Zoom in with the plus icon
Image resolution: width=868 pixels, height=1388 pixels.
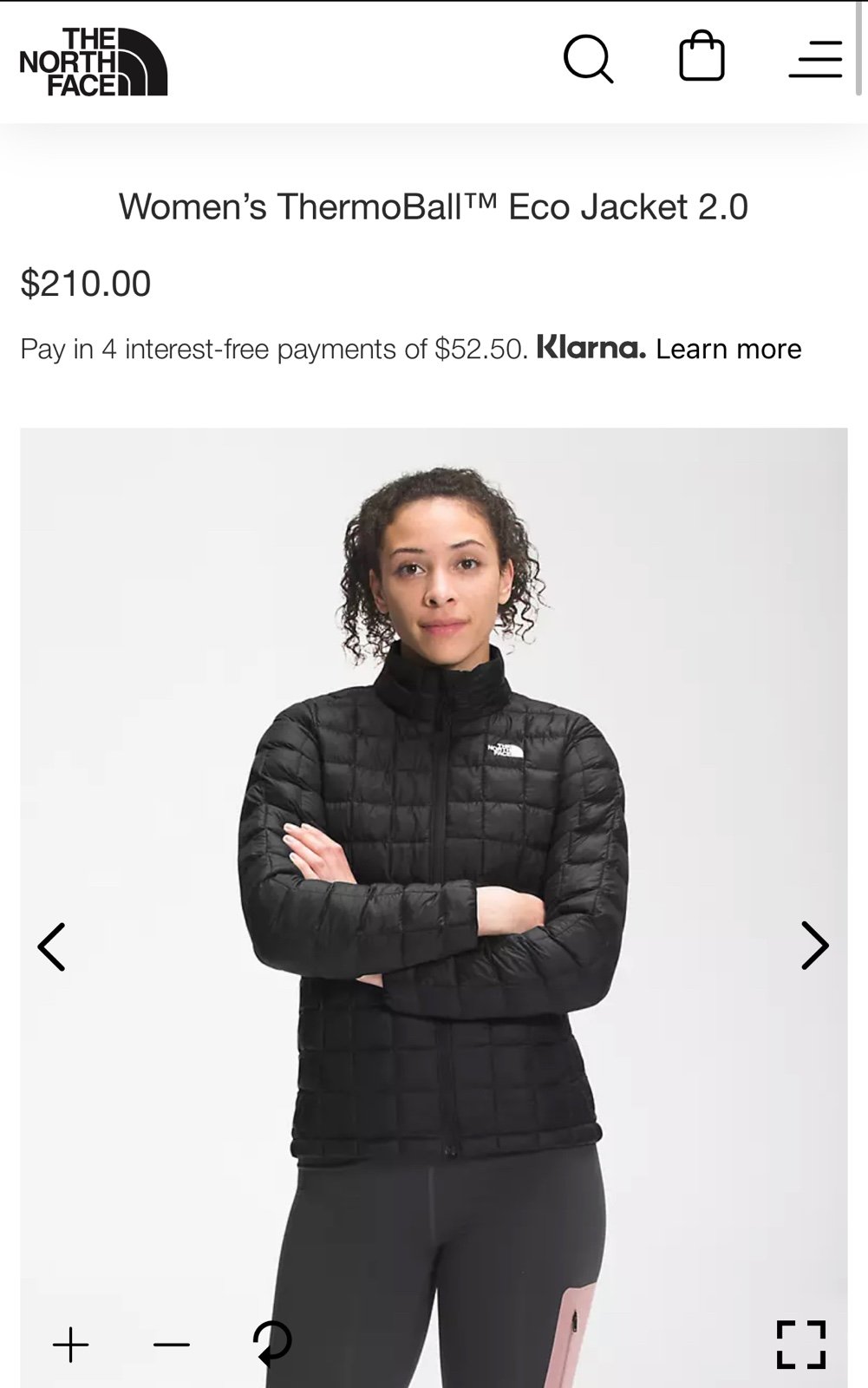tap(70, 1345)
